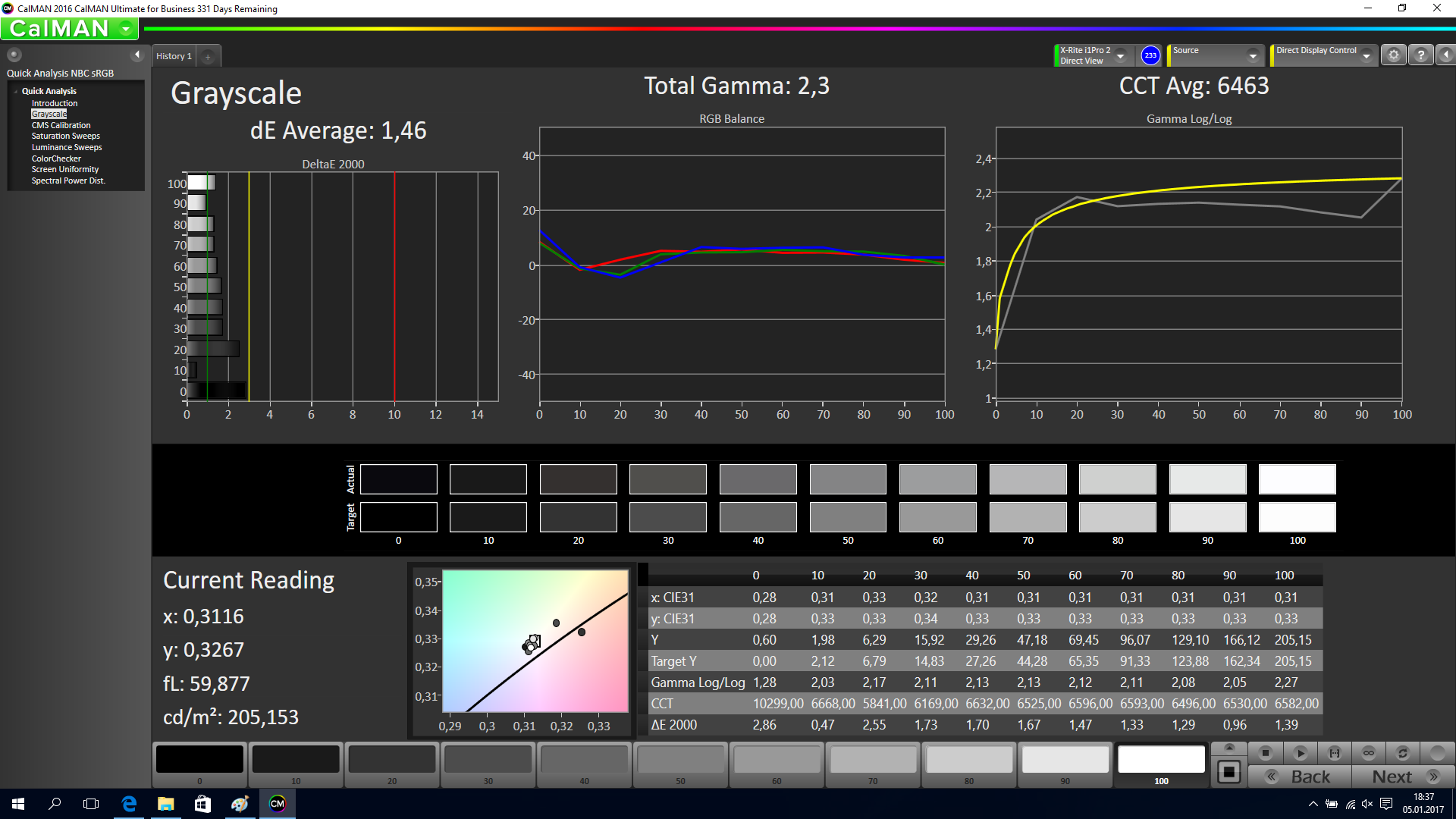1456x819 pixels.
Task: Switch to the History 1 tab
Action: pyautogui.click(x=174, y=56)
